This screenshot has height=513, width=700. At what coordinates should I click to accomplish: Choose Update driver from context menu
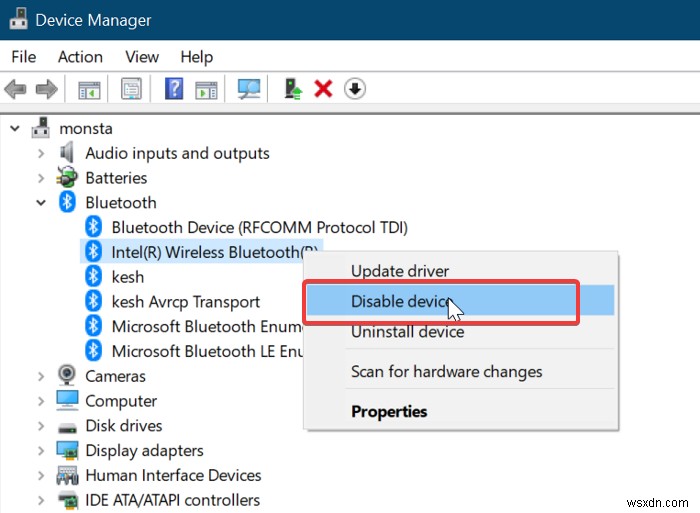click(461, 271)
